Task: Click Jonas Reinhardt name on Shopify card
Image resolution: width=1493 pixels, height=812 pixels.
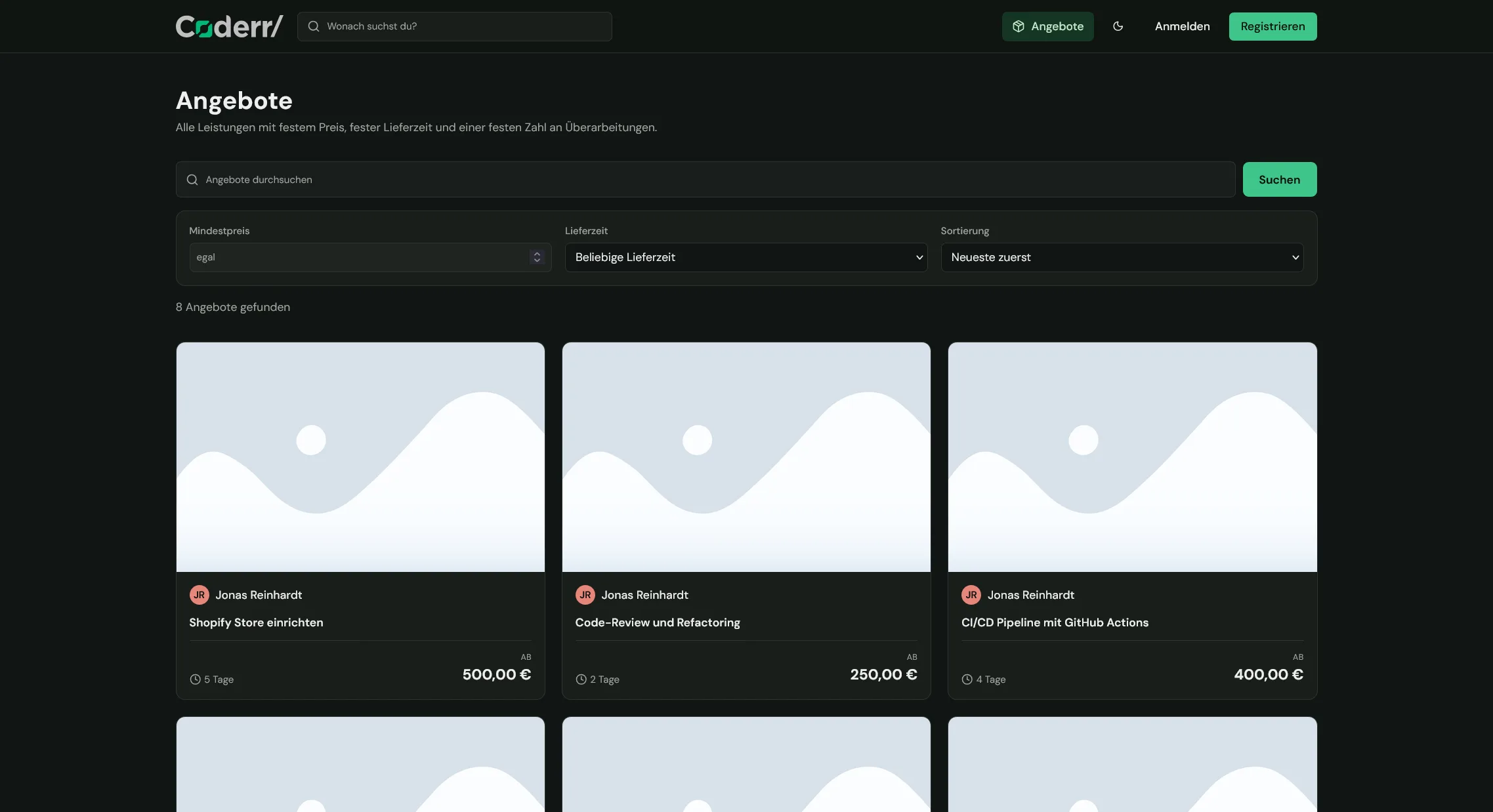Action: 259,595
